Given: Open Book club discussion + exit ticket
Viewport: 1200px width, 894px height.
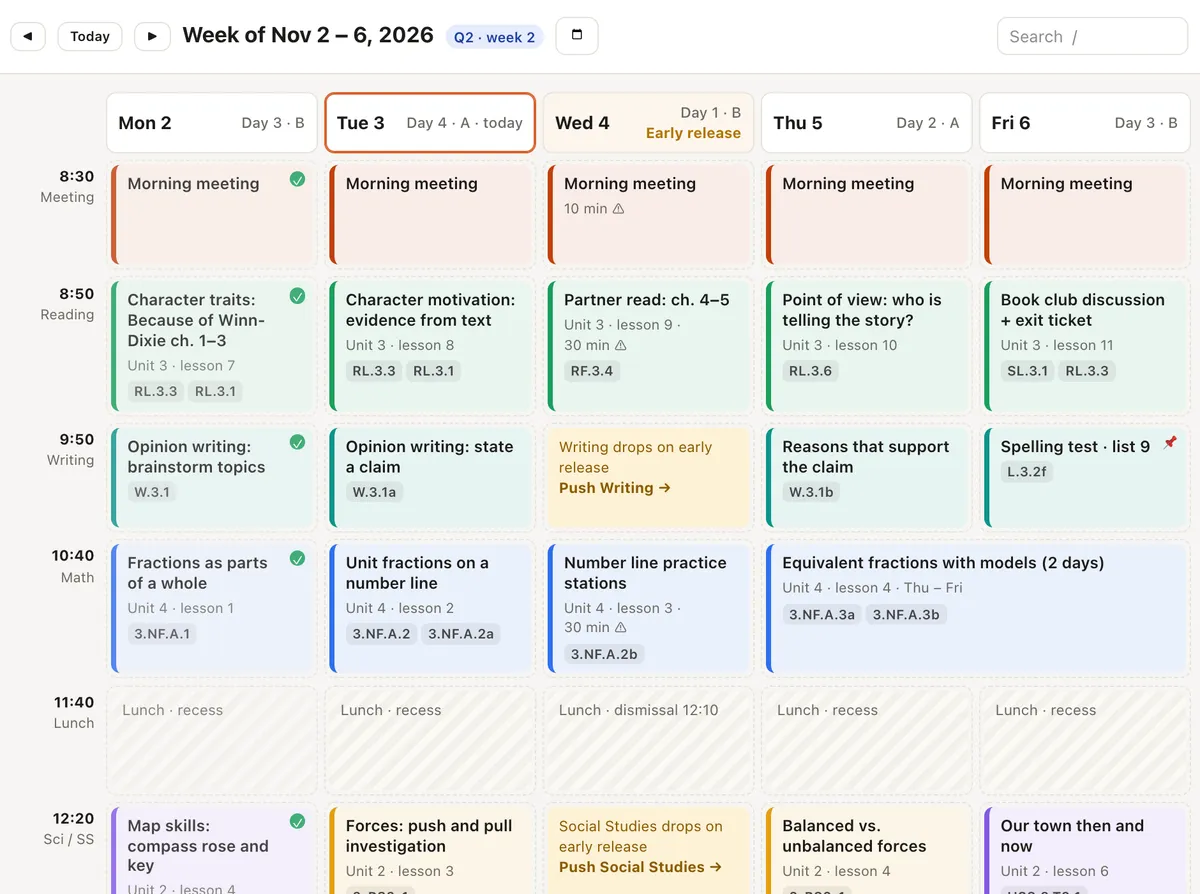Looking at the screenshot, I should coord(1085,346).
